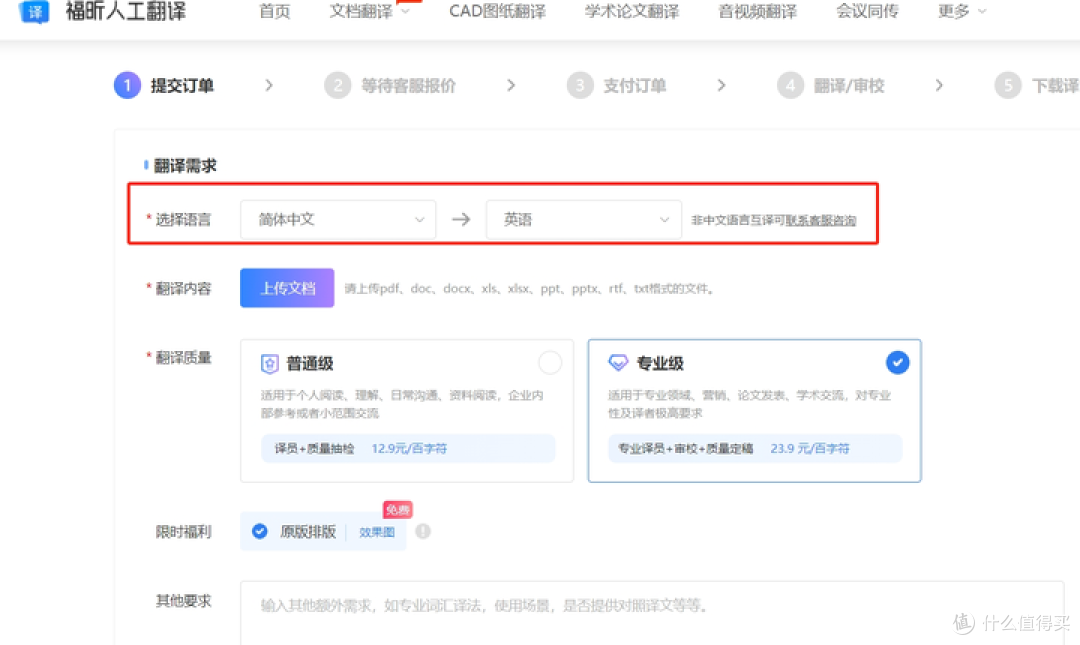
Task: Click the Foxit translation logo icon
Action: coord(34,11)
